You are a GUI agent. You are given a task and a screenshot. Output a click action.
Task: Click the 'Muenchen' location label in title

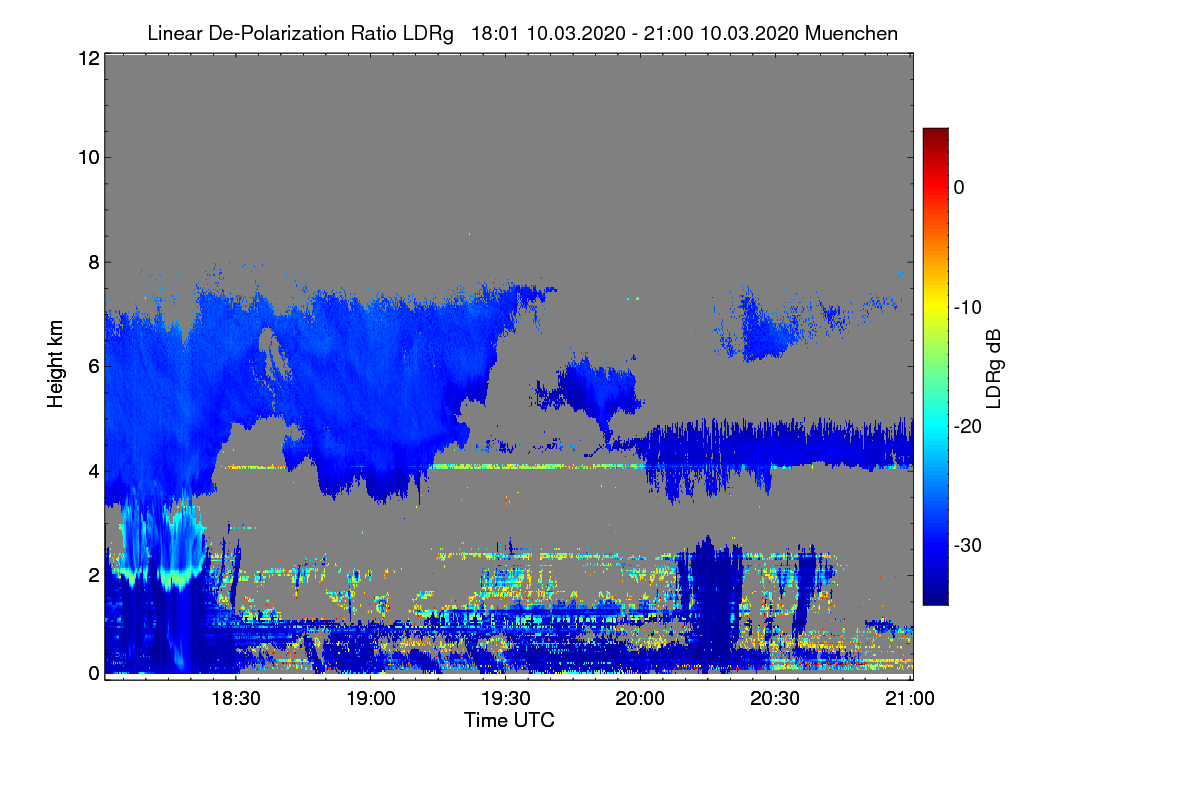point(851,33)
